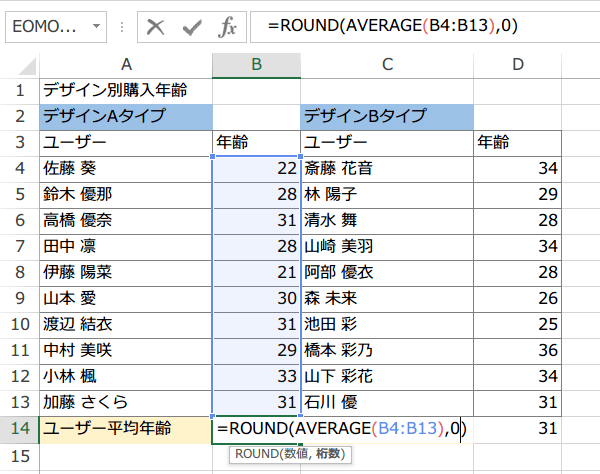Click the デザインAタイプ header cell
Image resolution: width=600 pixels, height=474 pixels.
[x=126, y=117]
